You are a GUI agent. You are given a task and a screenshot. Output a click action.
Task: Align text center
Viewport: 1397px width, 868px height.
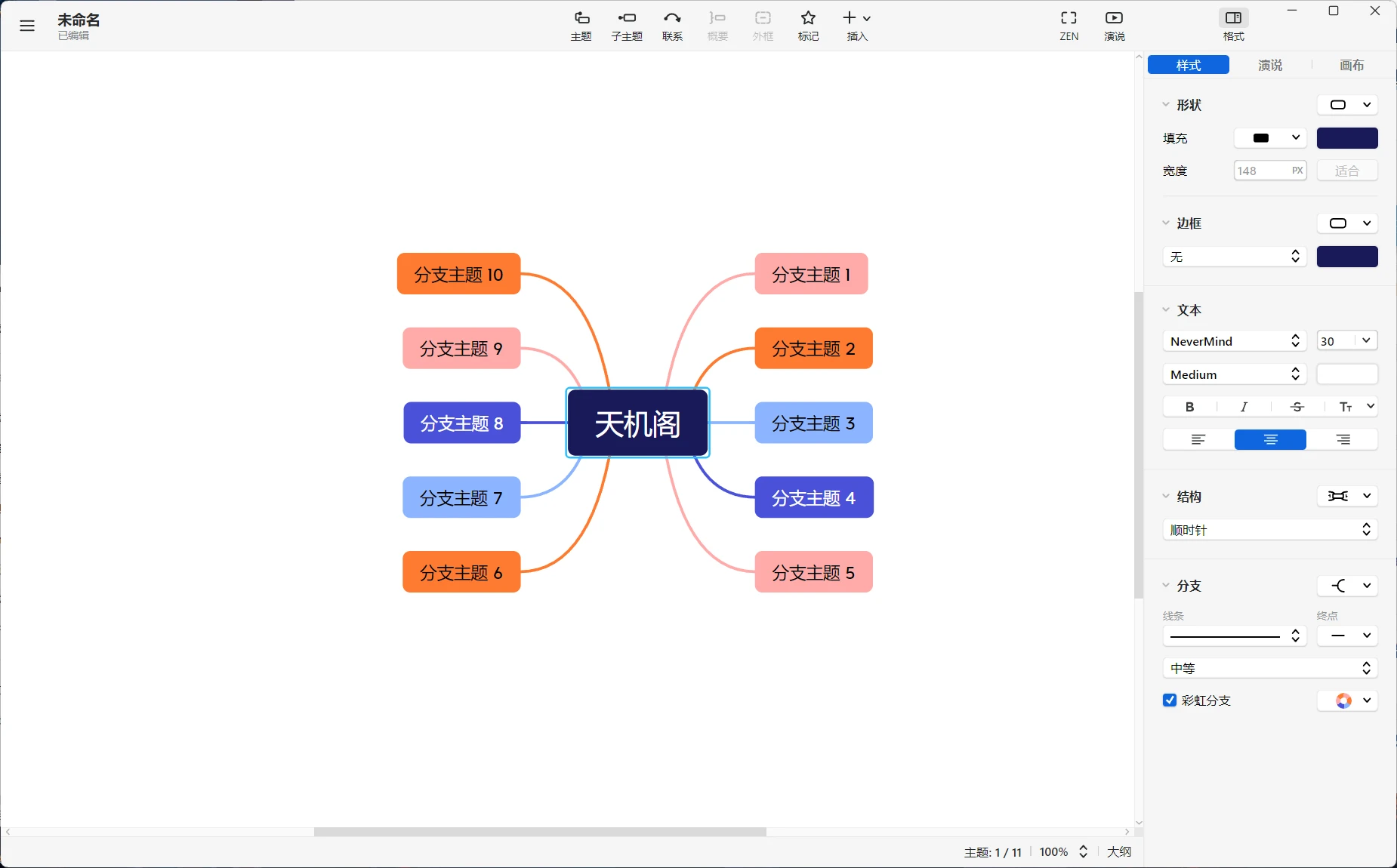tap(1270, 440)
